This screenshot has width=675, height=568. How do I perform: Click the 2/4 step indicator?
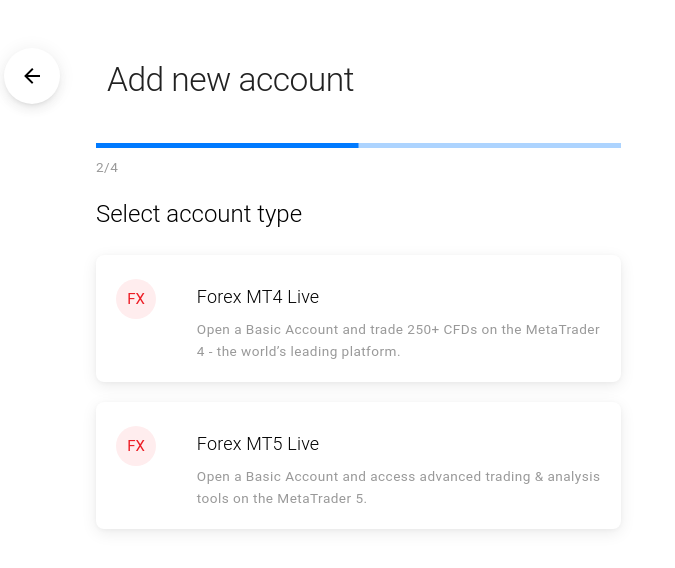pyautogui.click(x=107, y=168)
